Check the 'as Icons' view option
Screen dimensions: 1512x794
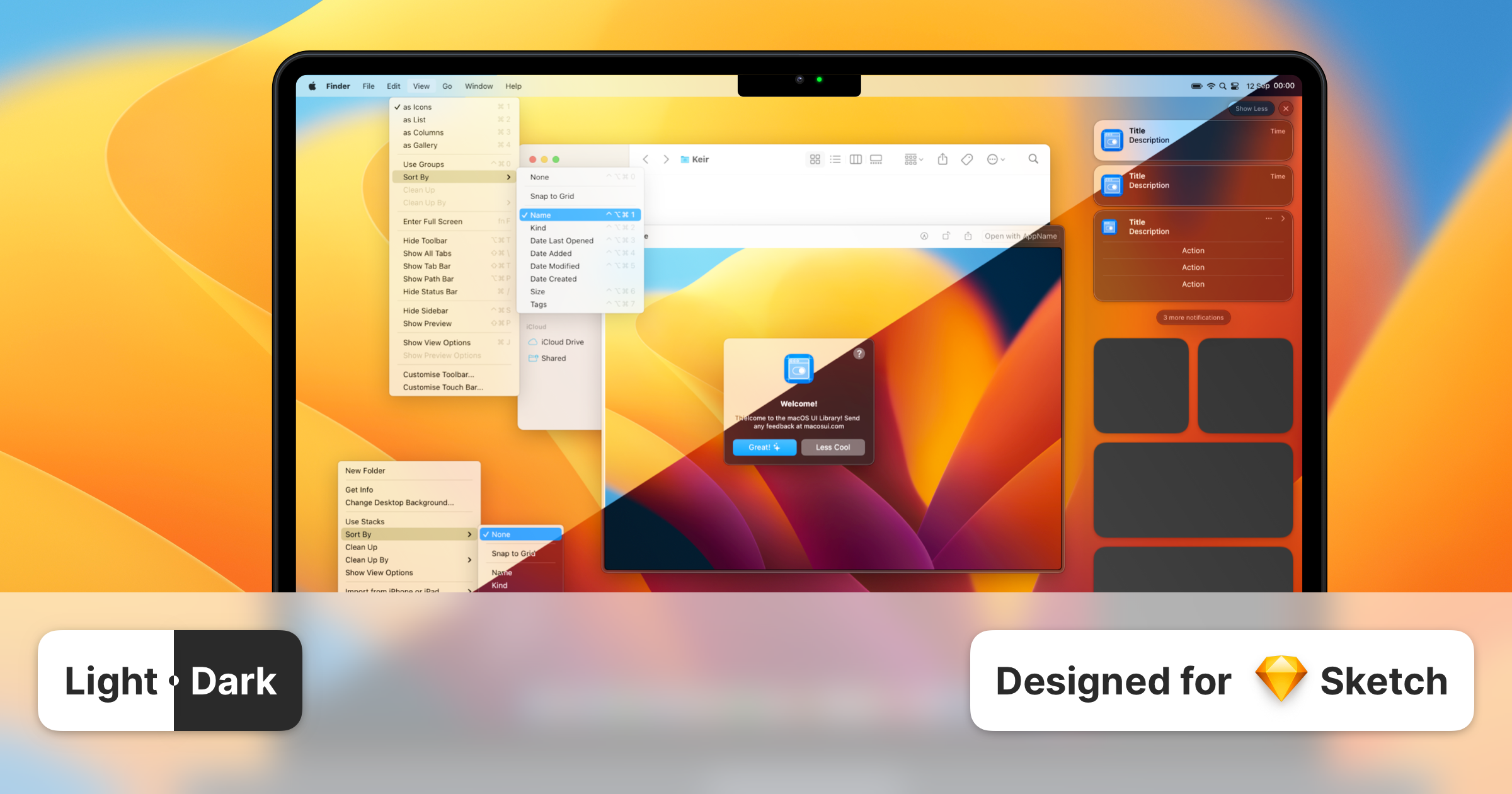point(417,107)
